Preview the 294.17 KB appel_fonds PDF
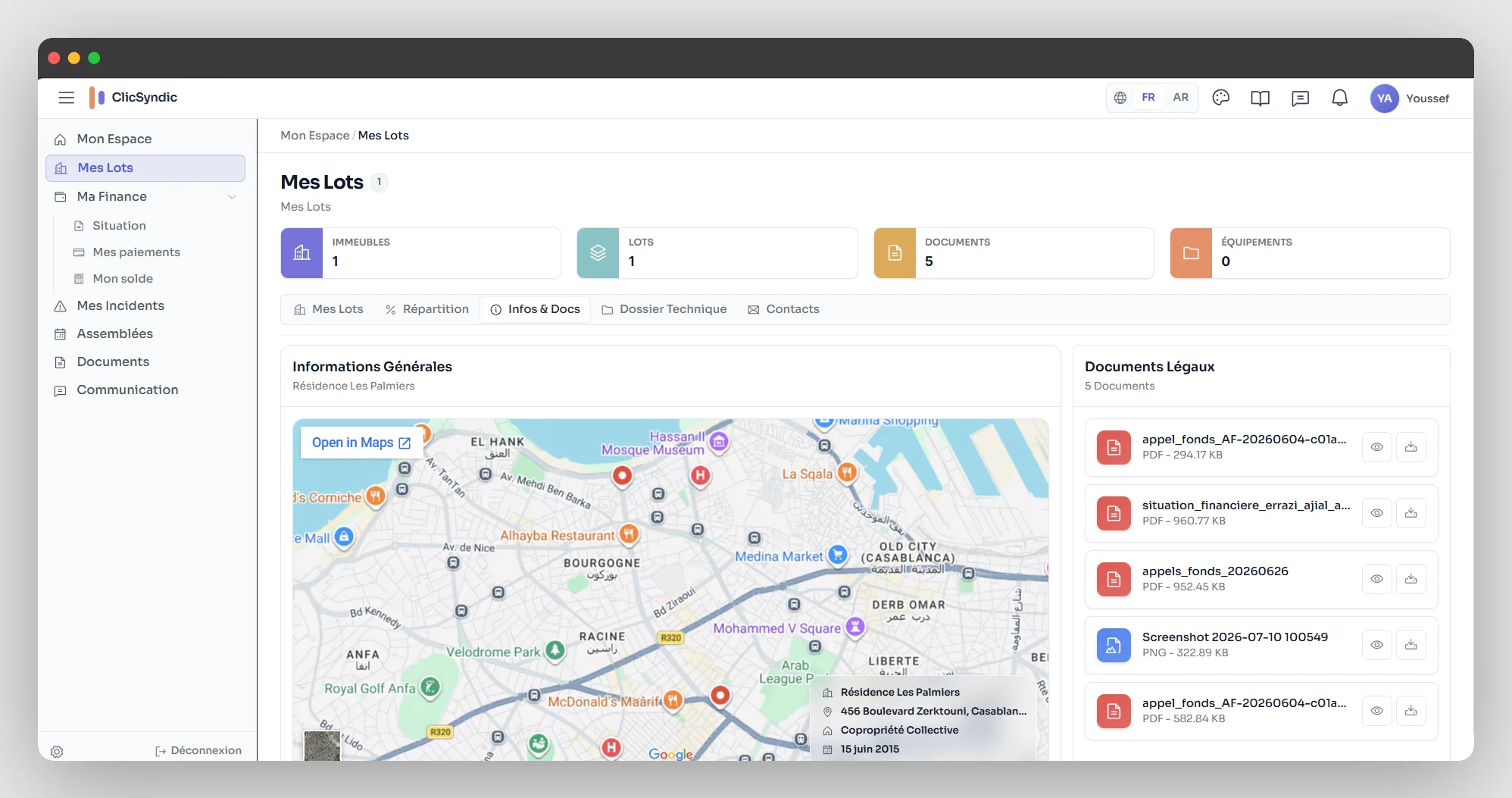The height and width of the screenshot is (798, 1512). click(1377, 447)
